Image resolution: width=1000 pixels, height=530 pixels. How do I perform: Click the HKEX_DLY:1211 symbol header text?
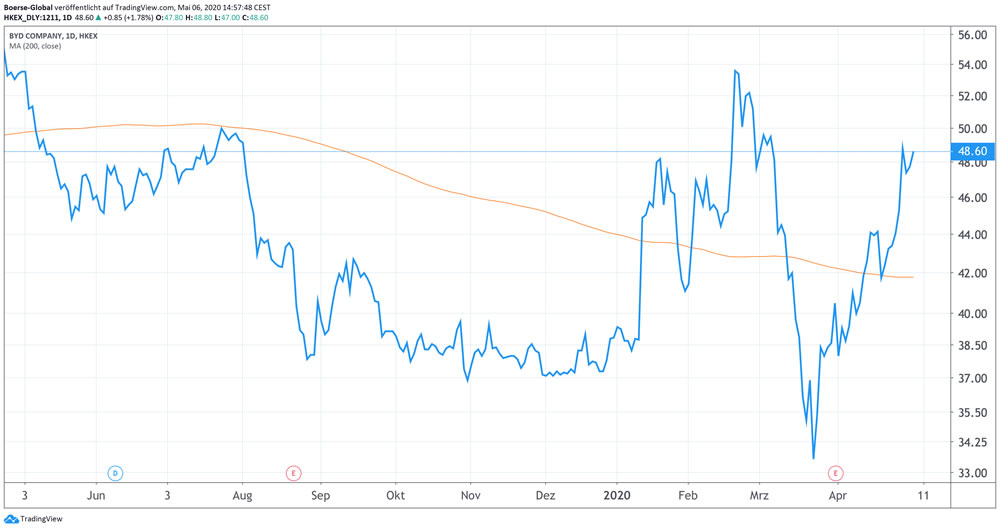(x=29, y=17)
